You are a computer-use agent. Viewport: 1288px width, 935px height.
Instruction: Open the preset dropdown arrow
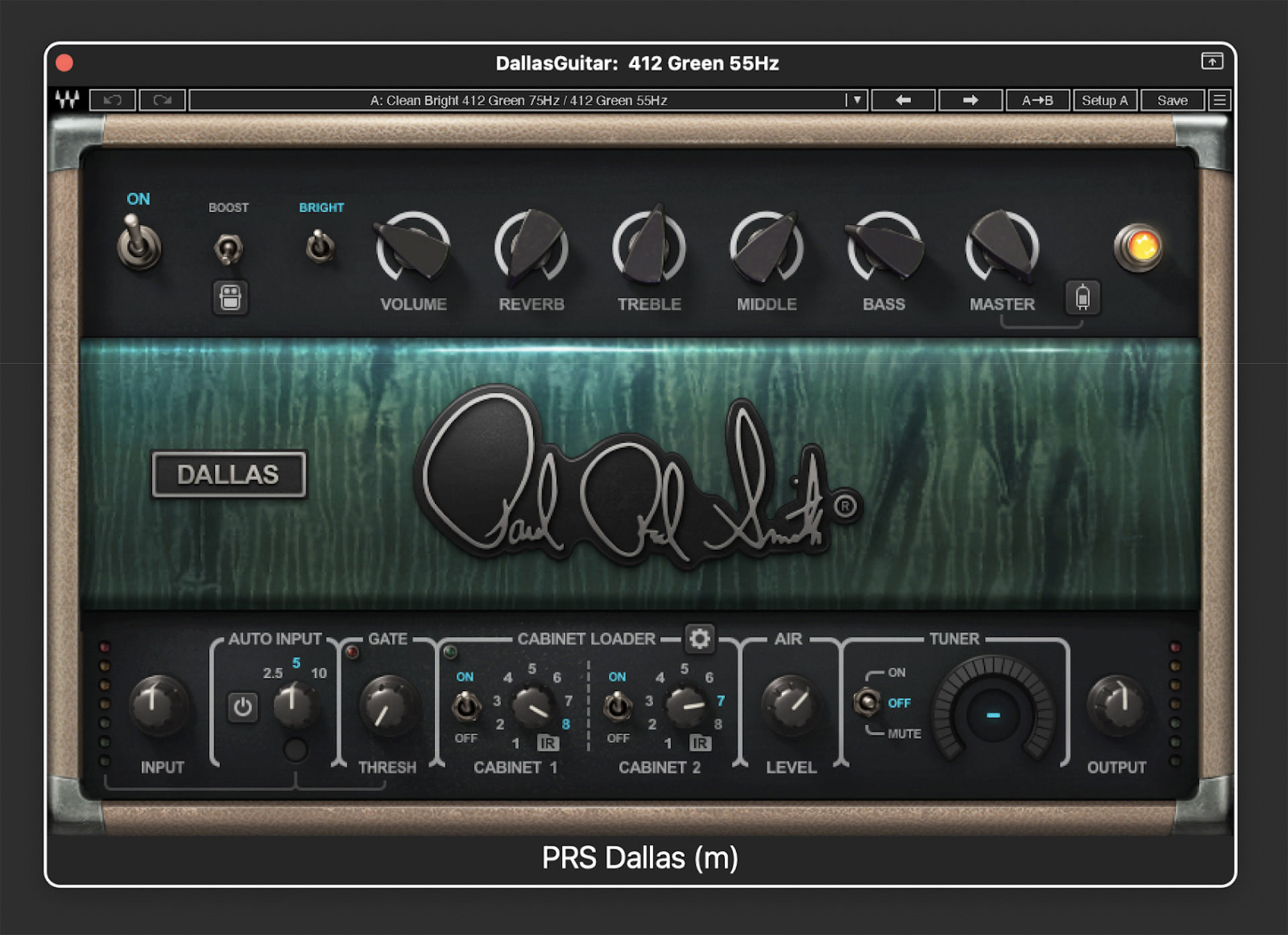pos(856,100)
